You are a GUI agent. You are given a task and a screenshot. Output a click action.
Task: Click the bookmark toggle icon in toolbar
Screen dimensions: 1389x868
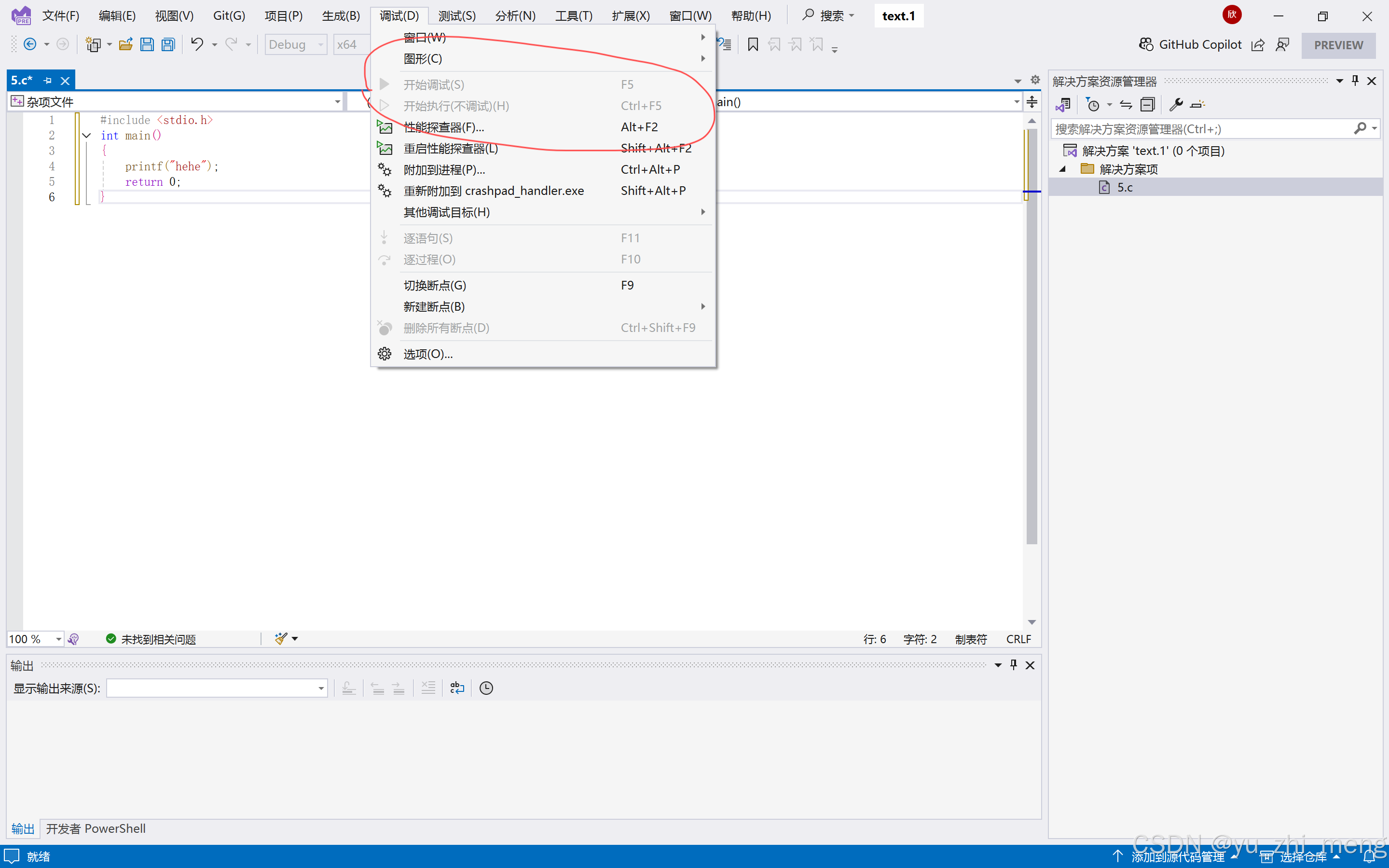pos(753,44)
